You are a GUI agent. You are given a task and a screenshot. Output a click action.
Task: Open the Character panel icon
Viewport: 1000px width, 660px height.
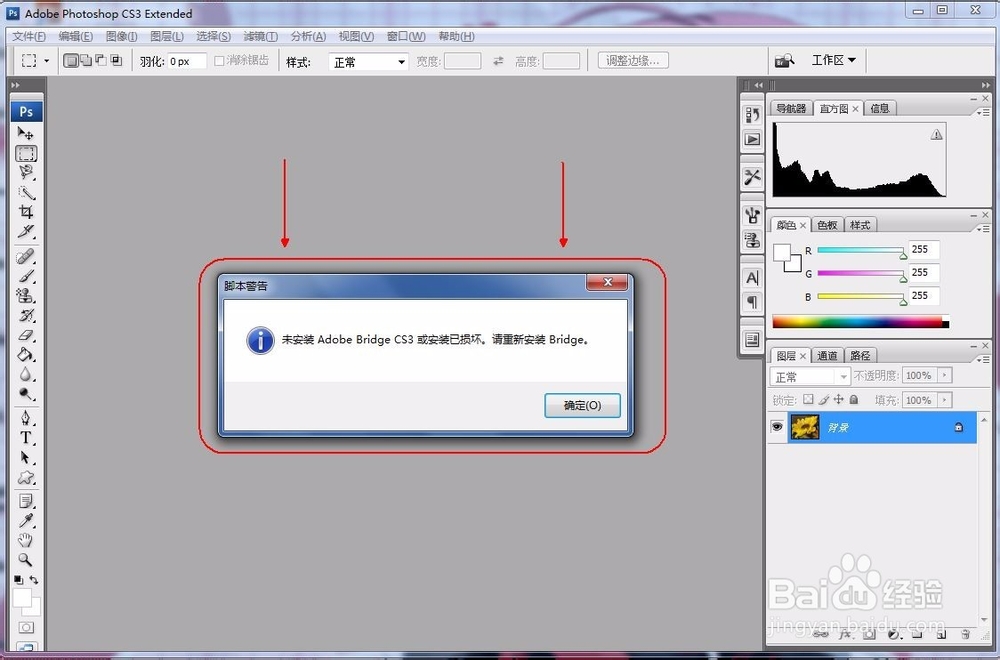pyautogui.click(x=753, y=279)
